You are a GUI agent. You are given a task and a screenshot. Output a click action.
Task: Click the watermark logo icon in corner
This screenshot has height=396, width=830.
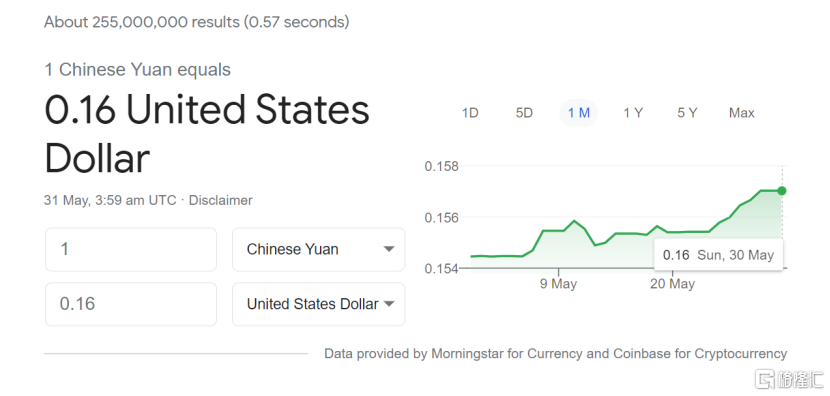coord(765,378)
